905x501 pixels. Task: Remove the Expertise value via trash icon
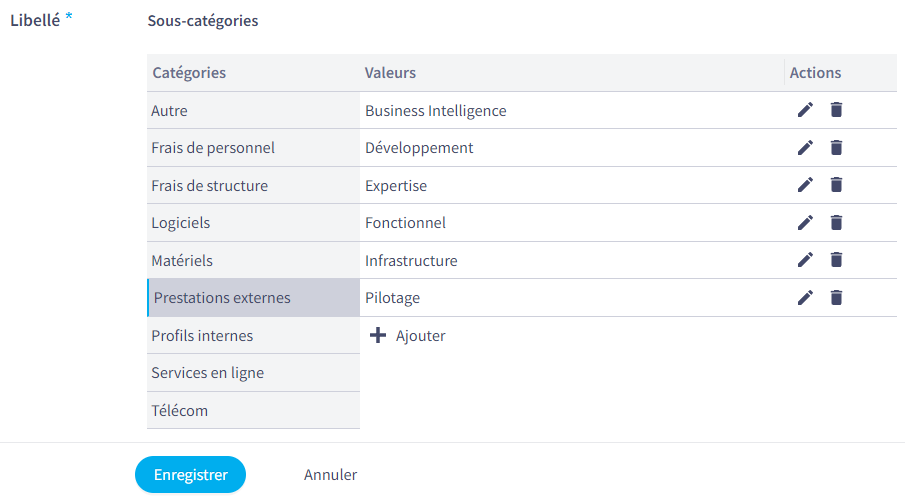(x=836, y=185)
